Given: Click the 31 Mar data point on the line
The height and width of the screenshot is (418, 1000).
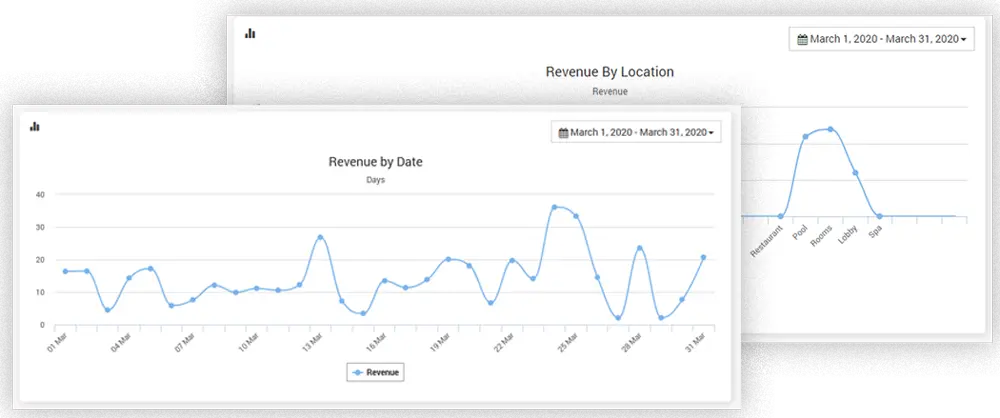Looking at the screenshot, I should coord(703,257).
